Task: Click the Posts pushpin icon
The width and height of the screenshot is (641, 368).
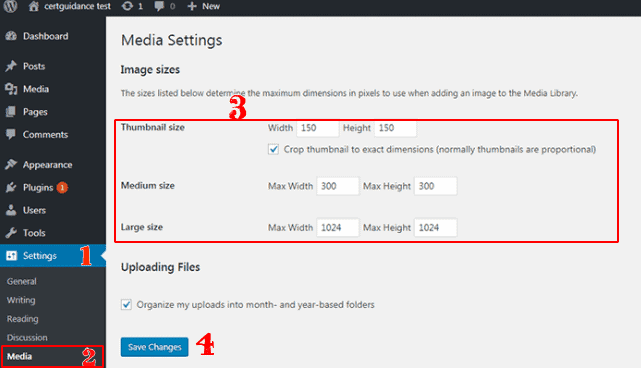Action: pyautogui.click(x=11, y=66)
